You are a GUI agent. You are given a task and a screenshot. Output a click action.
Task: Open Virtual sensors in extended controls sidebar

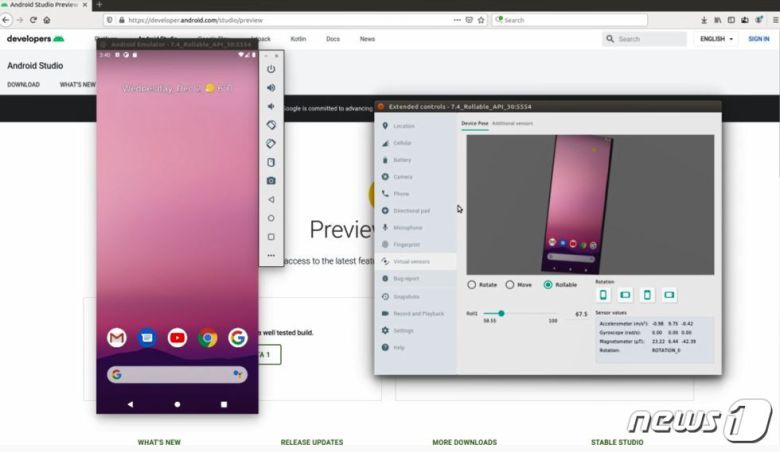tap(411, 261)
